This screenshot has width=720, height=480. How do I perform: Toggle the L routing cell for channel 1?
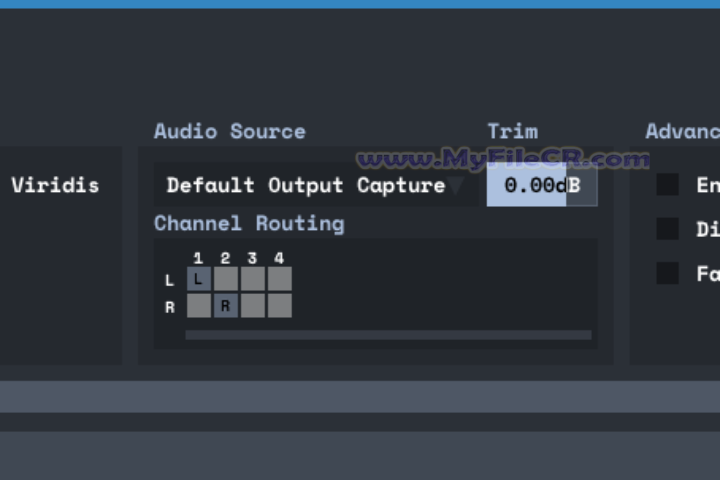(198, 279)
